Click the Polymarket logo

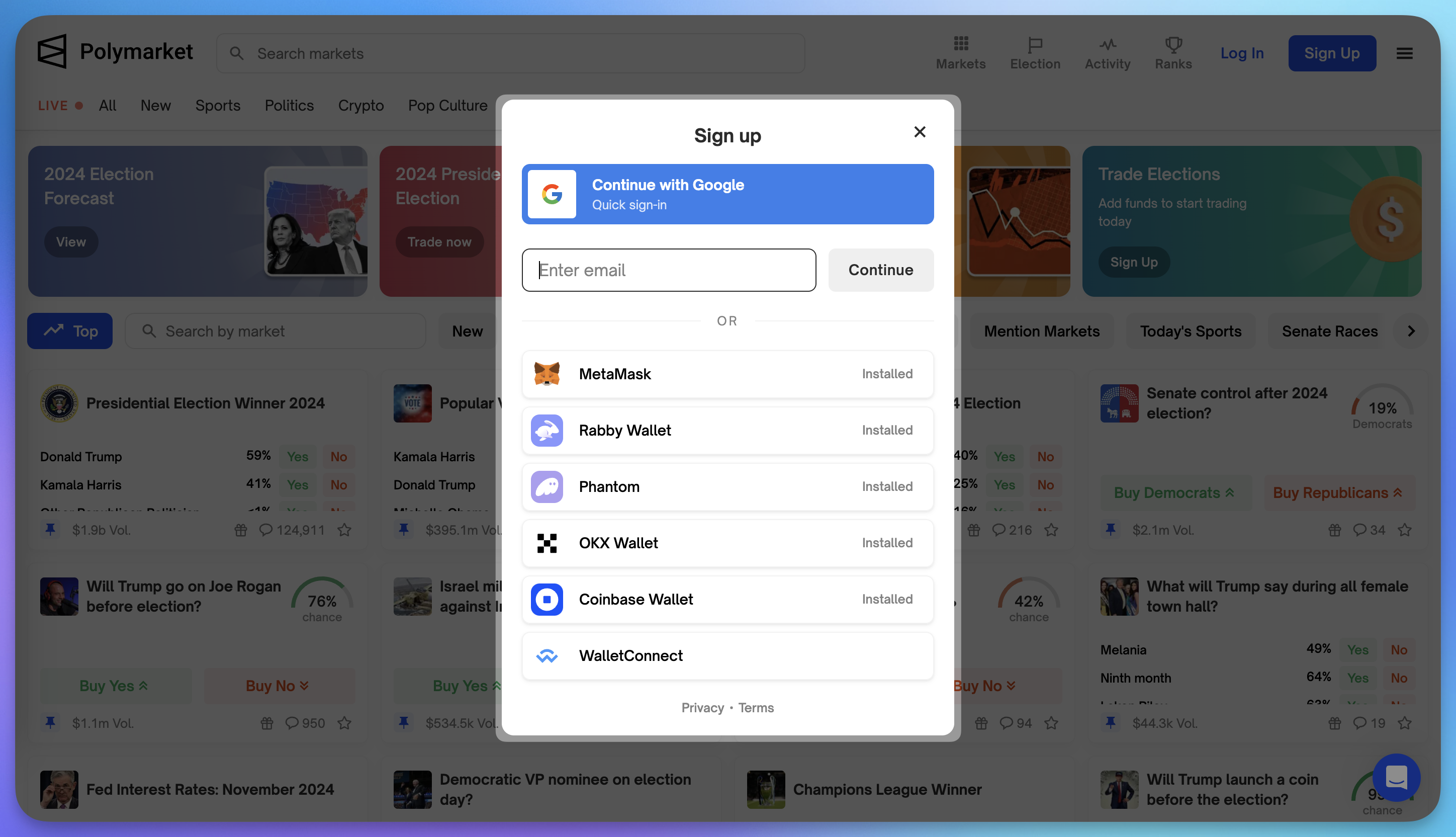115,52
